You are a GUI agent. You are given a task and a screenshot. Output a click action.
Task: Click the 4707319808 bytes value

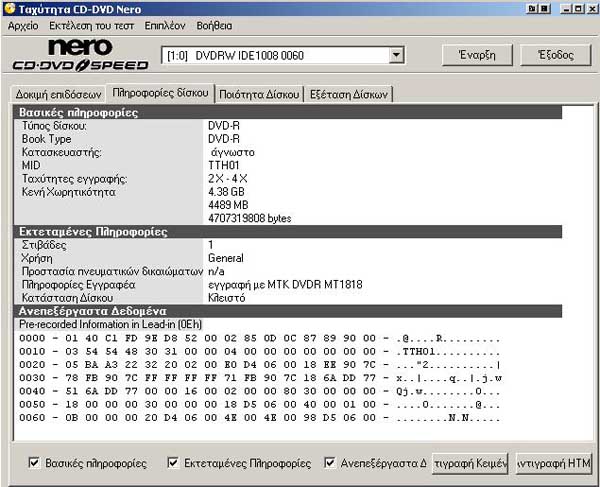click(x=249, y=218)
